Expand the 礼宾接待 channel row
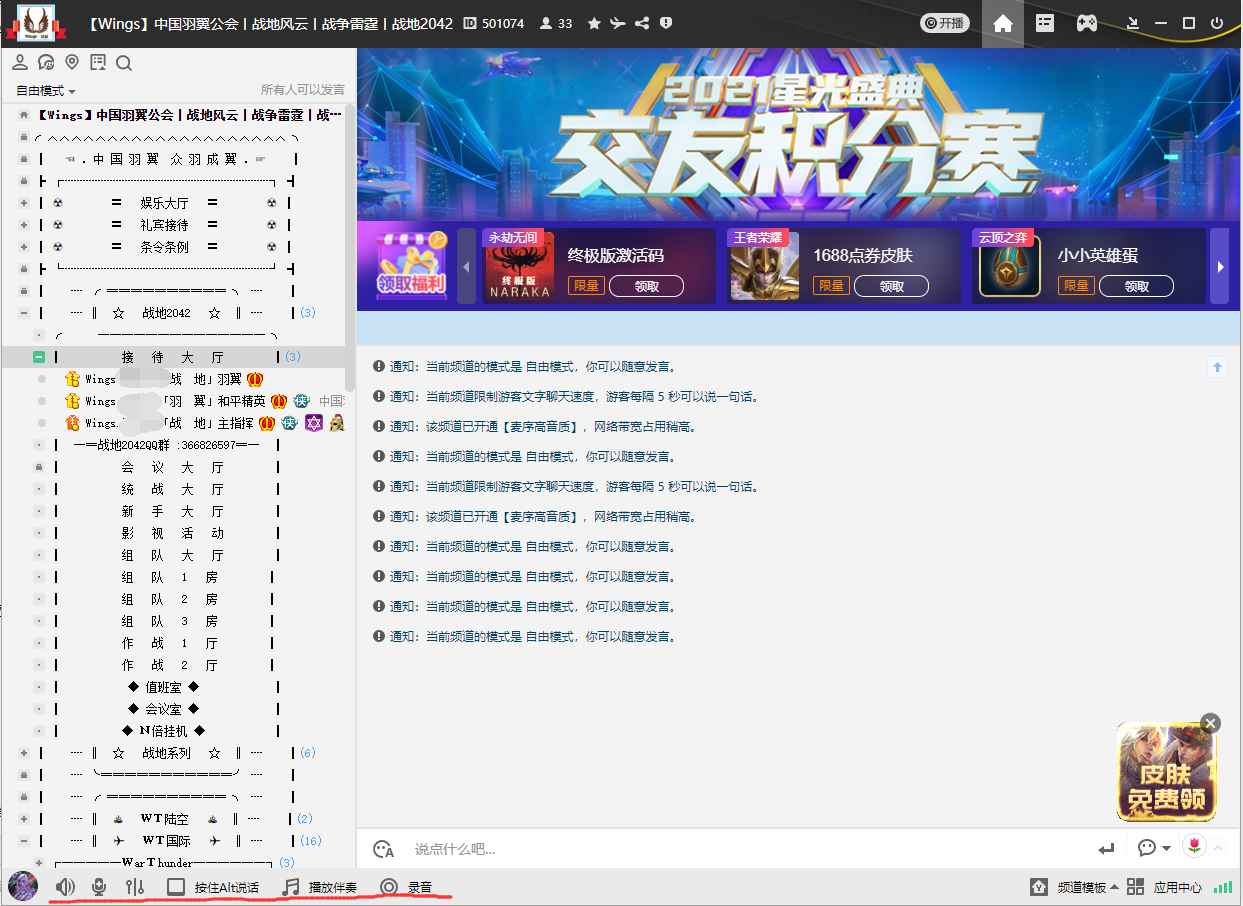Screen dimensions: 1243x906 point(24,225)
